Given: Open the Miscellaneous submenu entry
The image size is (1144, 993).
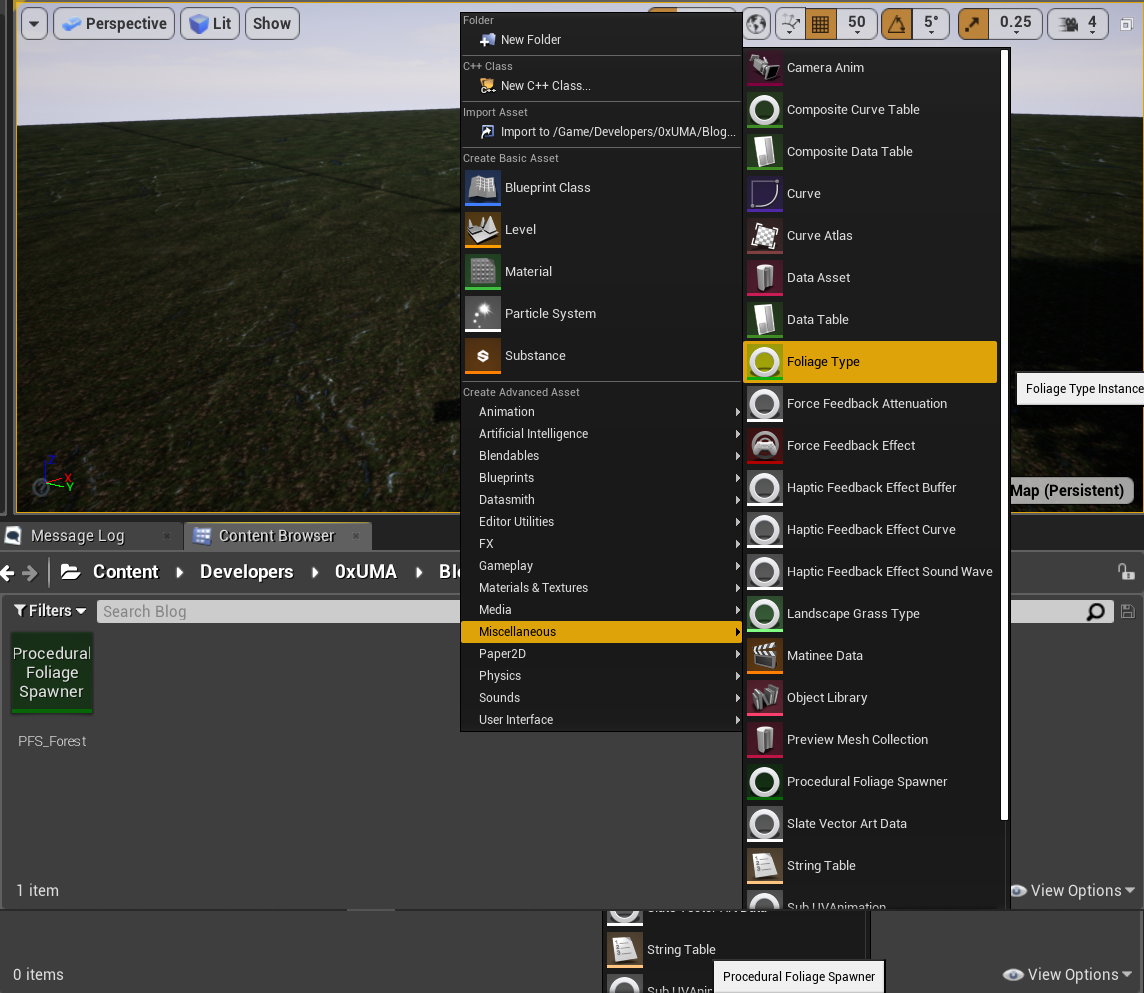Looking at the screenshot, I should point(601,632).
